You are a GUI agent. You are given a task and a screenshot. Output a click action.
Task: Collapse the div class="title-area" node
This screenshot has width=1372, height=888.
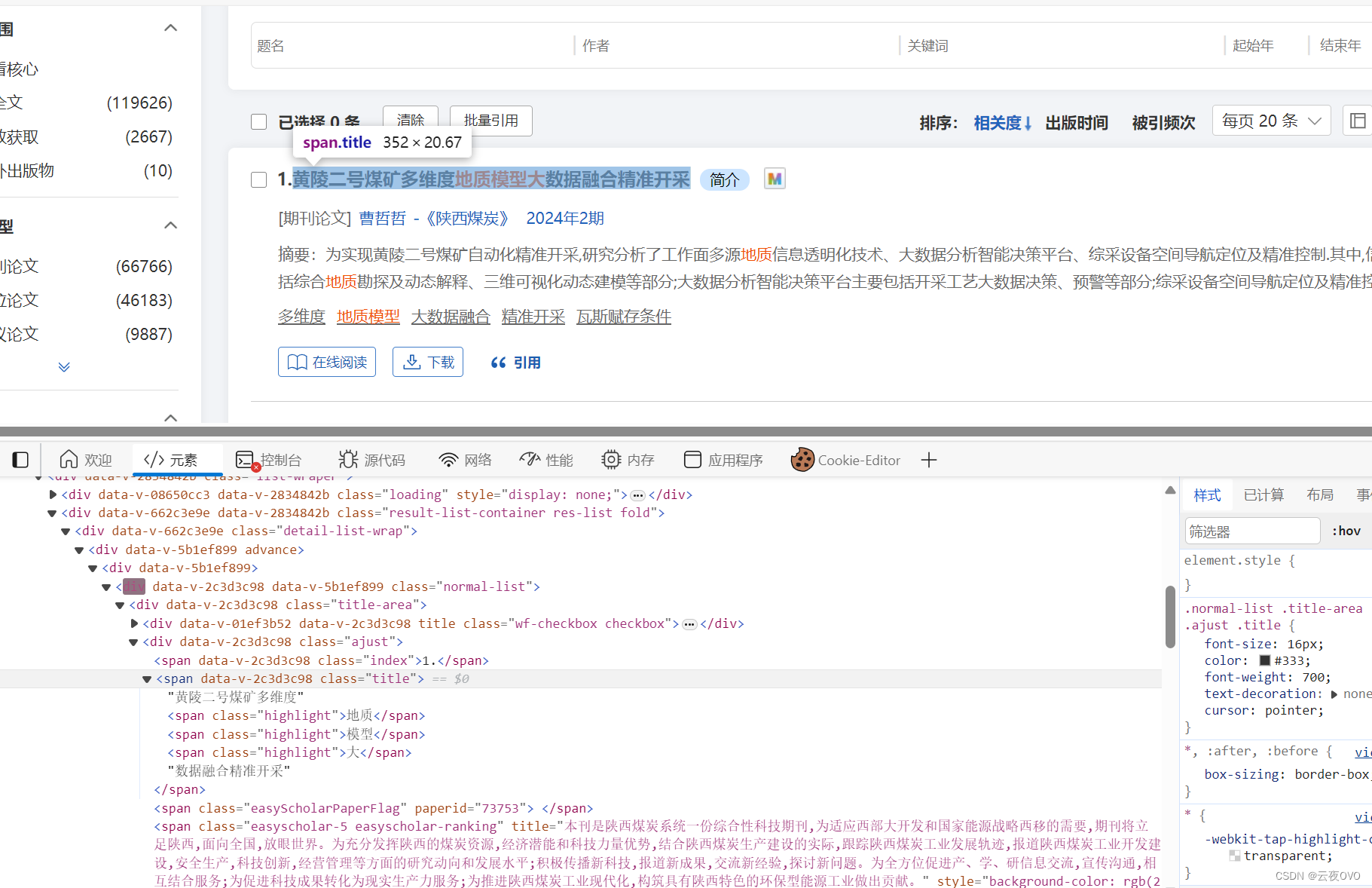point(120,605)
